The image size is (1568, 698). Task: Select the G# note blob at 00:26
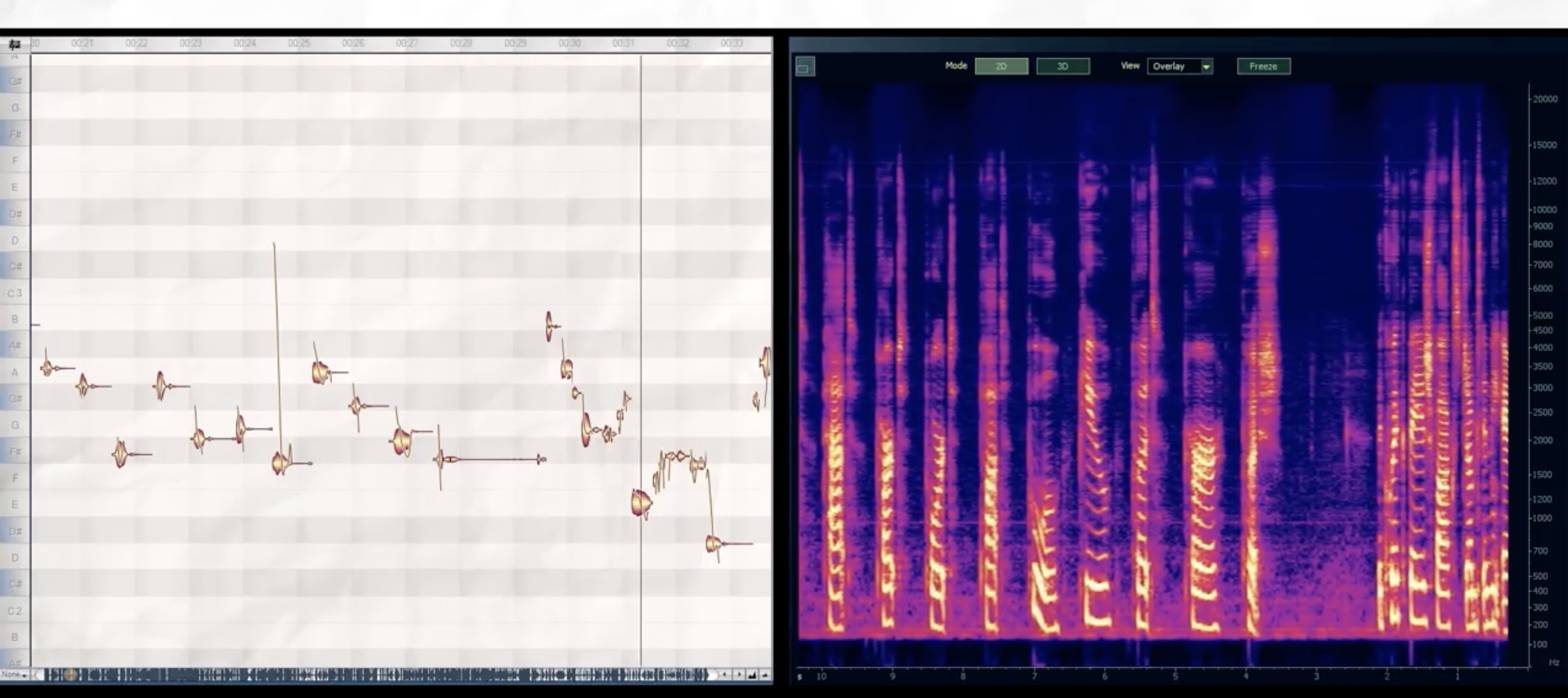356,406
